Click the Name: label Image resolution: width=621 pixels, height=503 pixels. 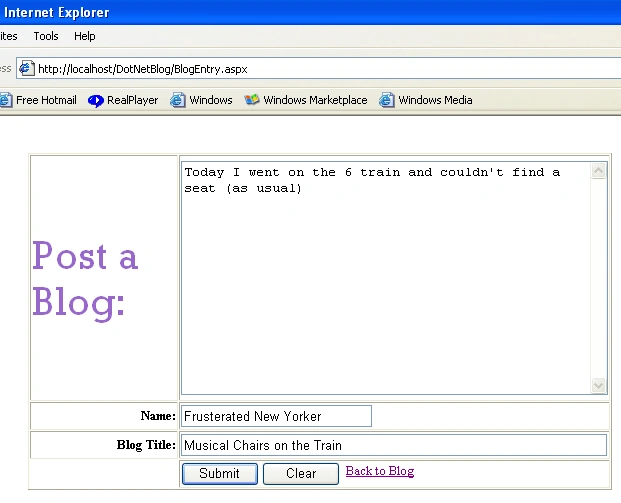point(158,416)
